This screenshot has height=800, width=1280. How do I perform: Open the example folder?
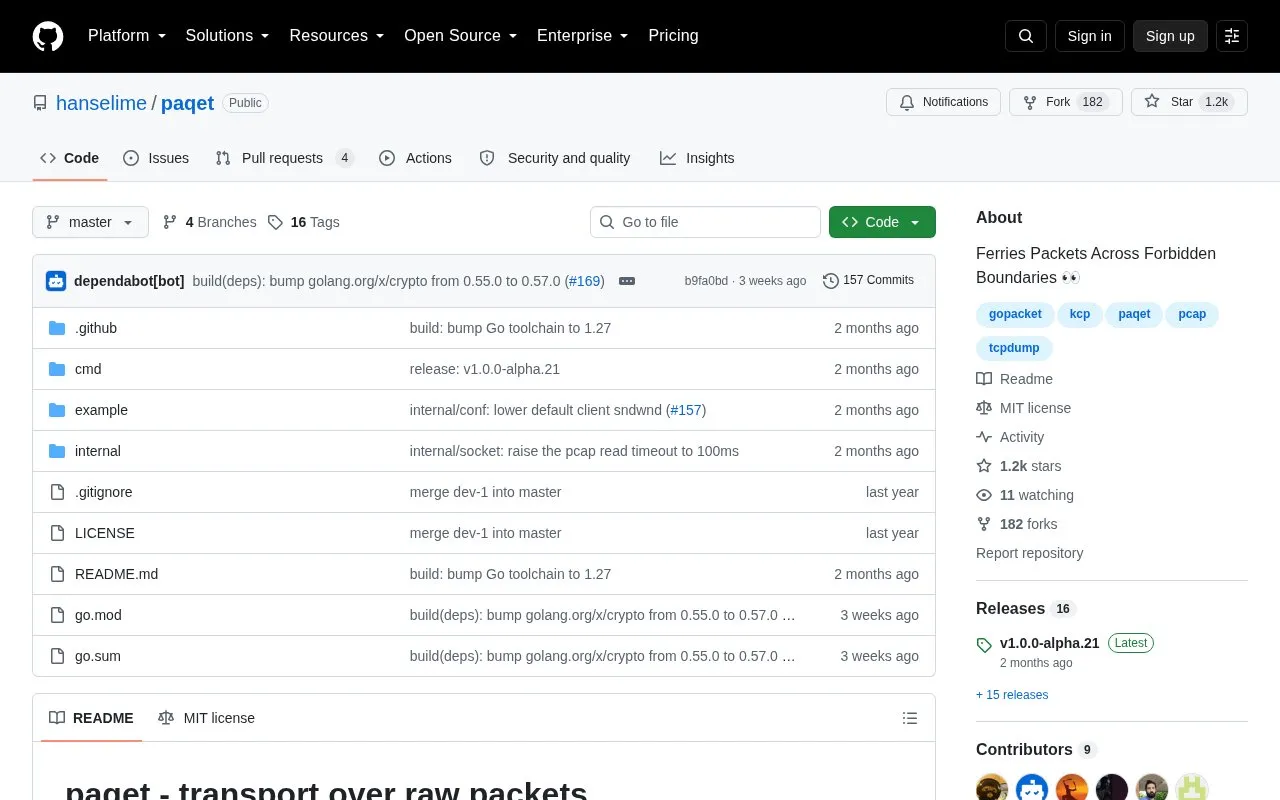pyautogui.click(x=101, y=410)
